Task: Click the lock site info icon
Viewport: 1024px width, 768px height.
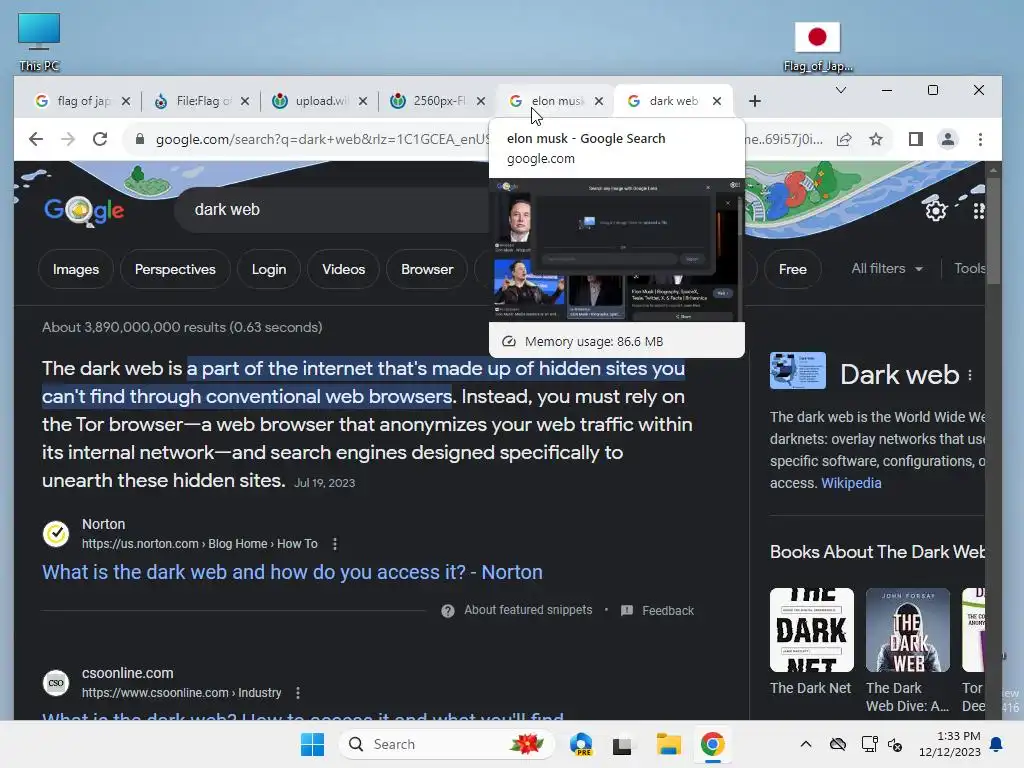Action: 140,139
